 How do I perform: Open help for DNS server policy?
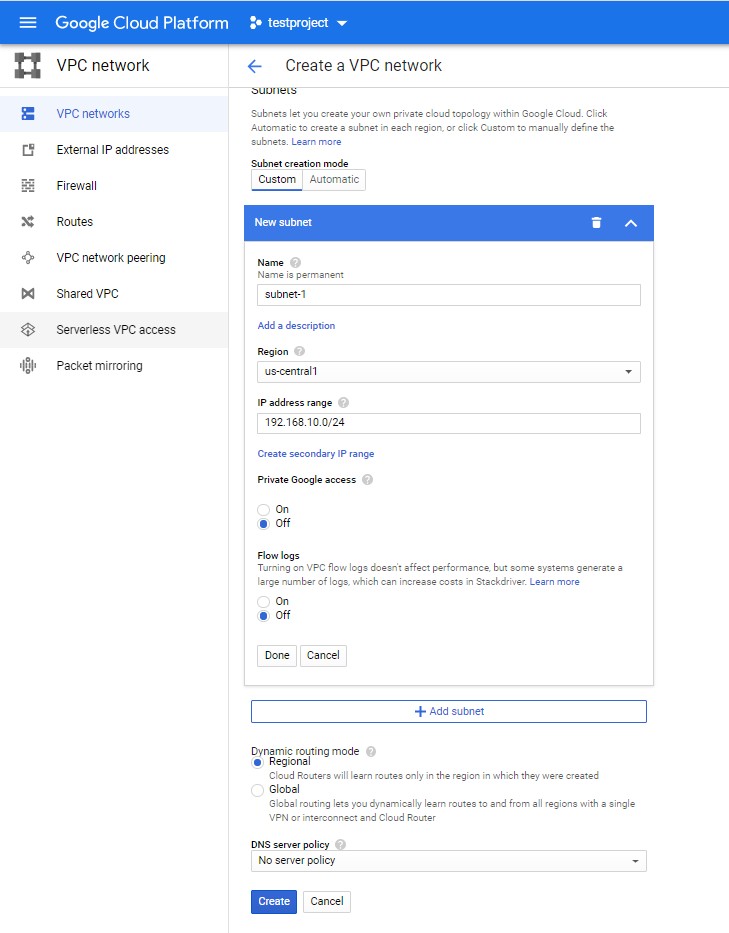pyautogui.click(x=340, y=844)
